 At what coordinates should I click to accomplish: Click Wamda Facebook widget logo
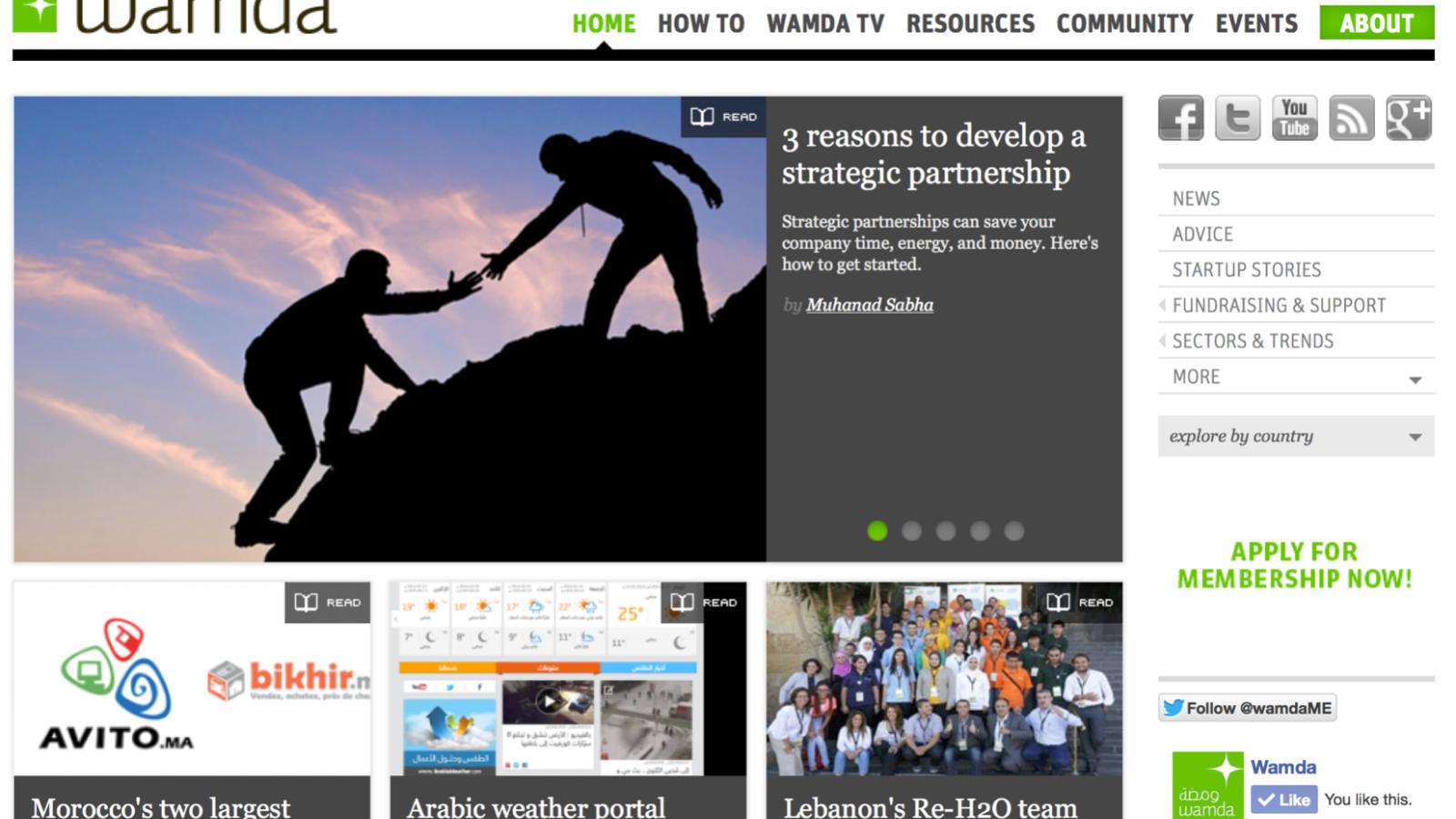point(1208,784)
